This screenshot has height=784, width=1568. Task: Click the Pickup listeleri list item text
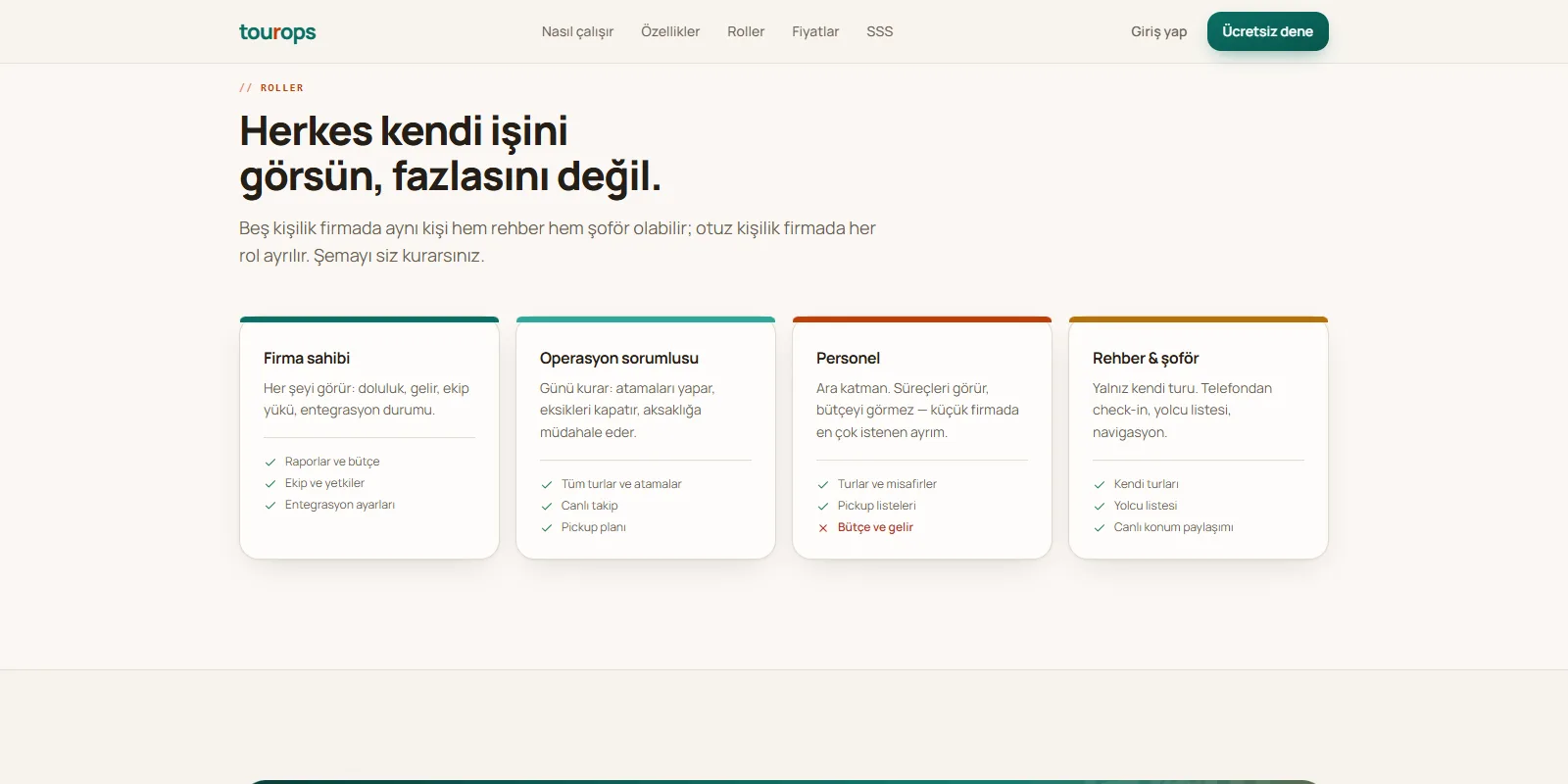pyautogui.click(x=877, y=506)
